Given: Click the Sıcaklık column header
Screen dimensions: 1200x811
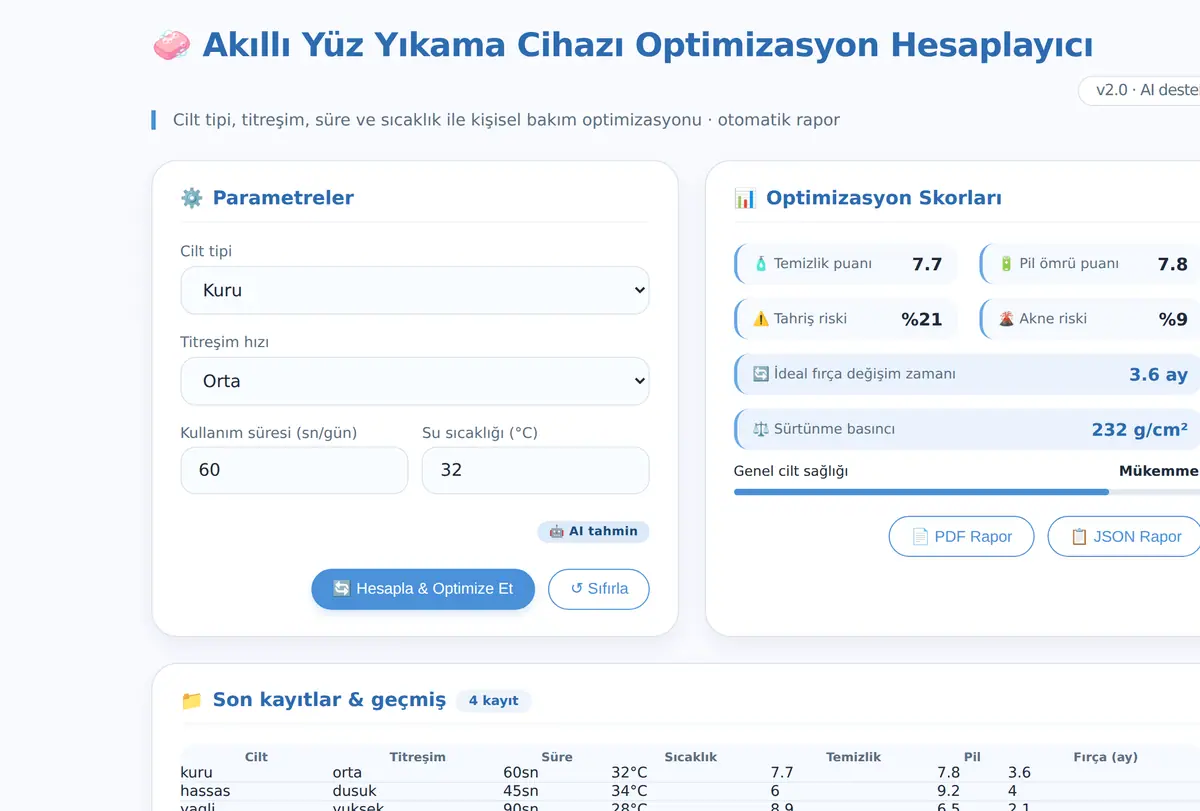Looking at the screenshot, I should coord(690,757).
